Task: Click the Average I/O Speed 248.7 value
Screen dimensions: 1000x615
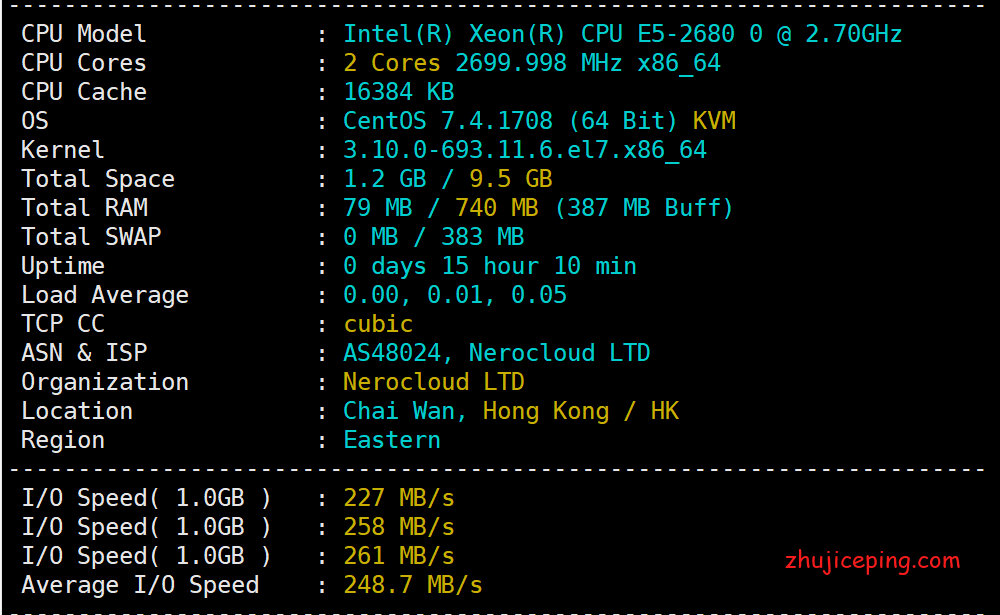Action: (412, 585)
